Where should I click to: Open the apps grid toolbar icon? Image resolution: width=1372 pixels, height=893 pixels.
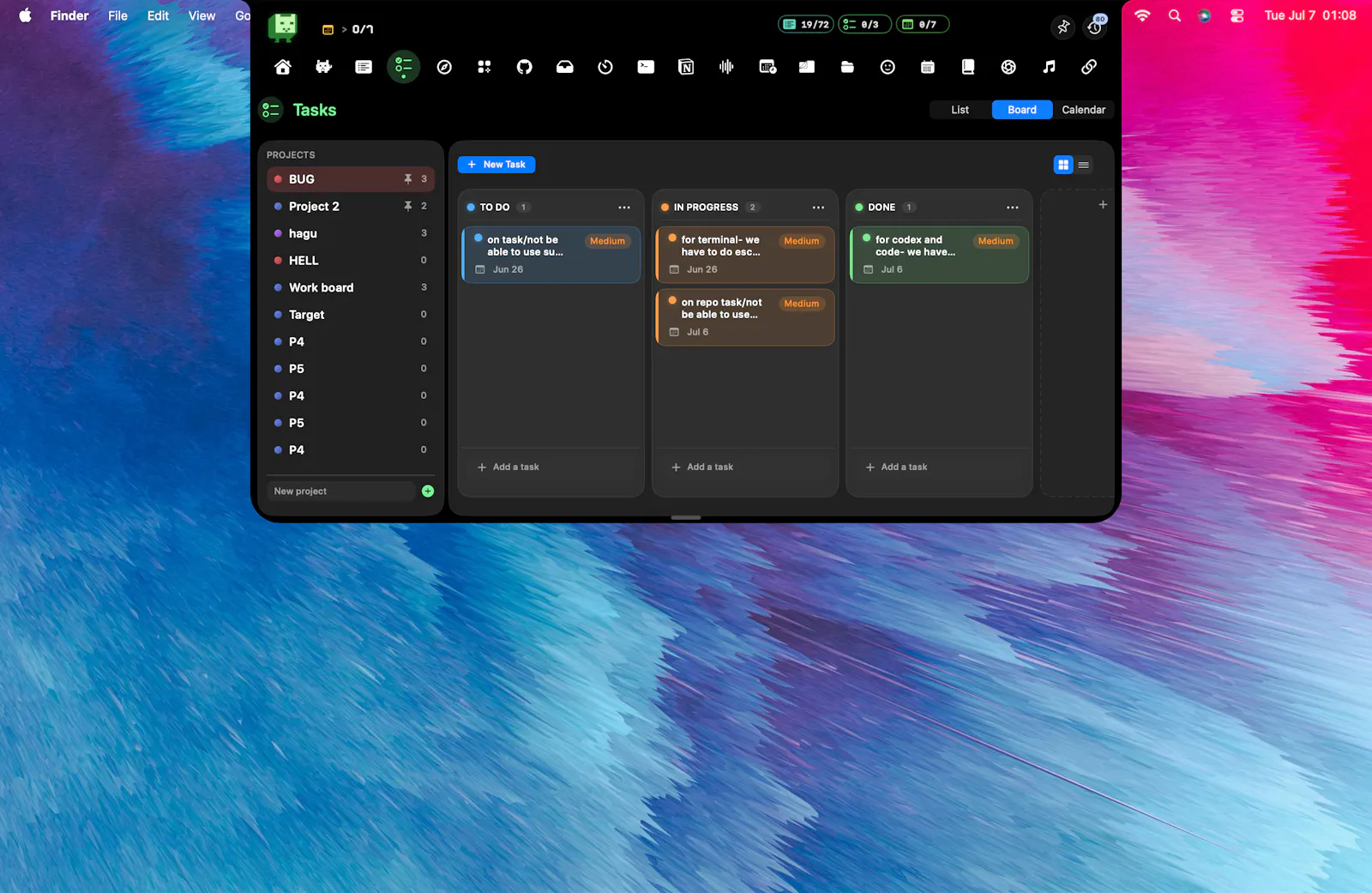[484, 67]
